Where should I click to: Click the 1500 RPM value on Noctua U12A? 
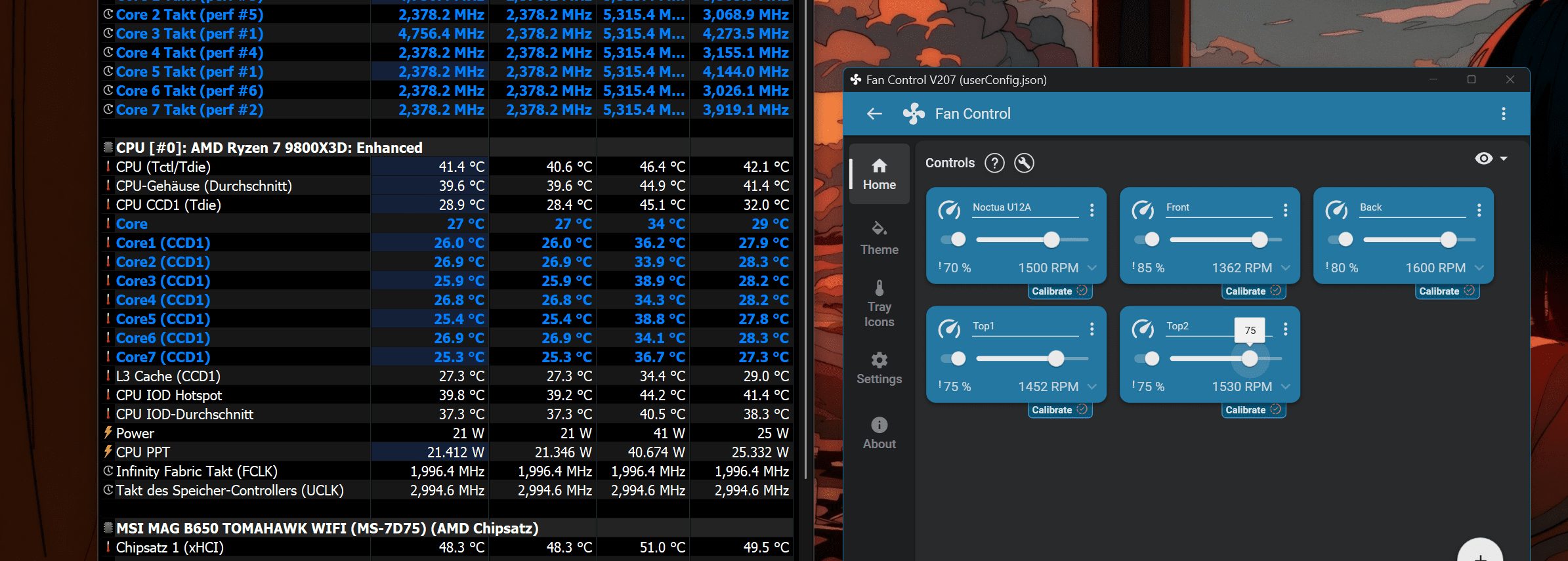[1048, 268]
